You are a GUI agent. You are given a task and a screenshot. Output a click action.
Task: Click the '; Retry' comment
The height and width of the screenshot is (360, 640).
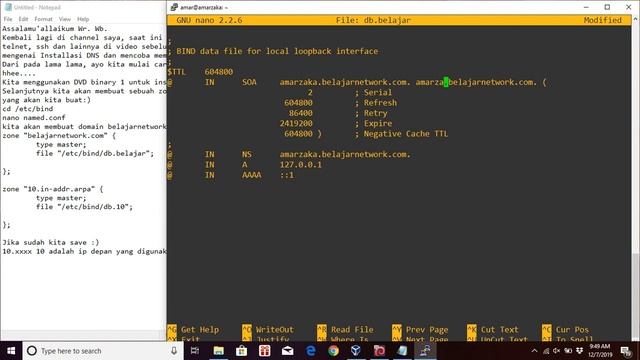click(x=371, y=113)
